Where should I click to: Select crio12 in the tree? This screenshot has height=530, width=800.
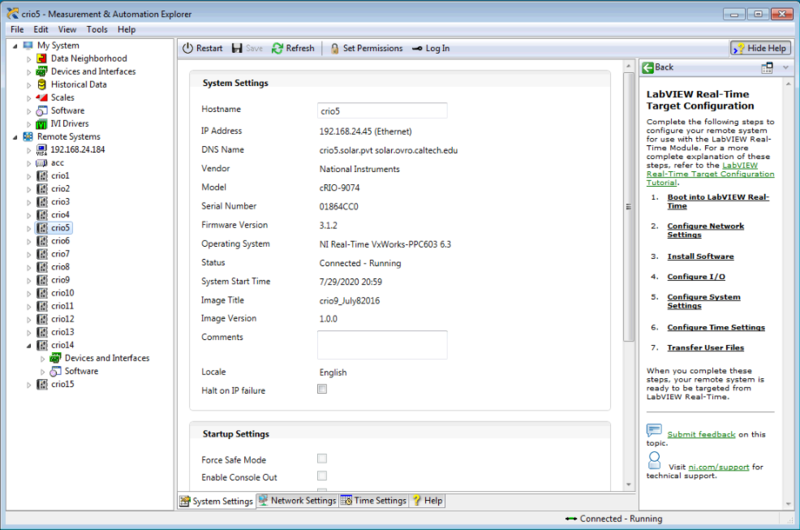(x=62, y=319)
